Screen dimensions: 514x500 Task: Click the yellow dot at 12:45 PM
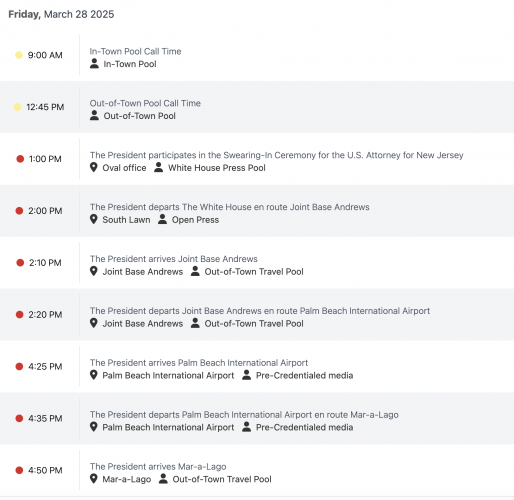[17, 107]
